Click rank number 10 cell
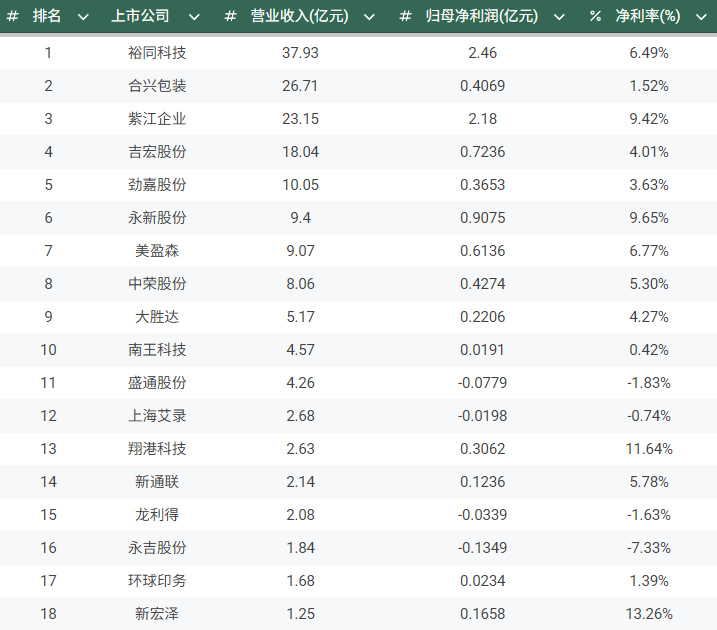This screenshot has width=717, height=630. [48, 350]
